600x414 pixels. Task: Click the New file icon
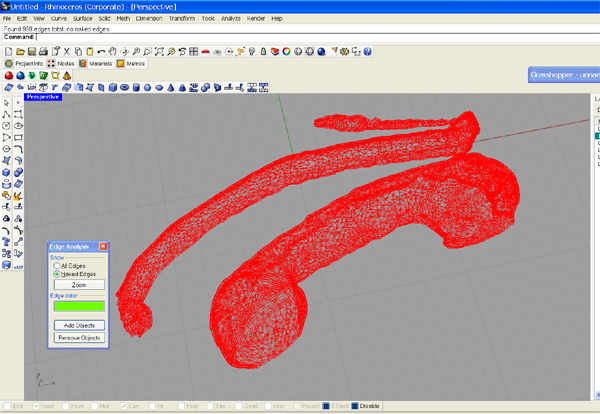tap(8, 51)
